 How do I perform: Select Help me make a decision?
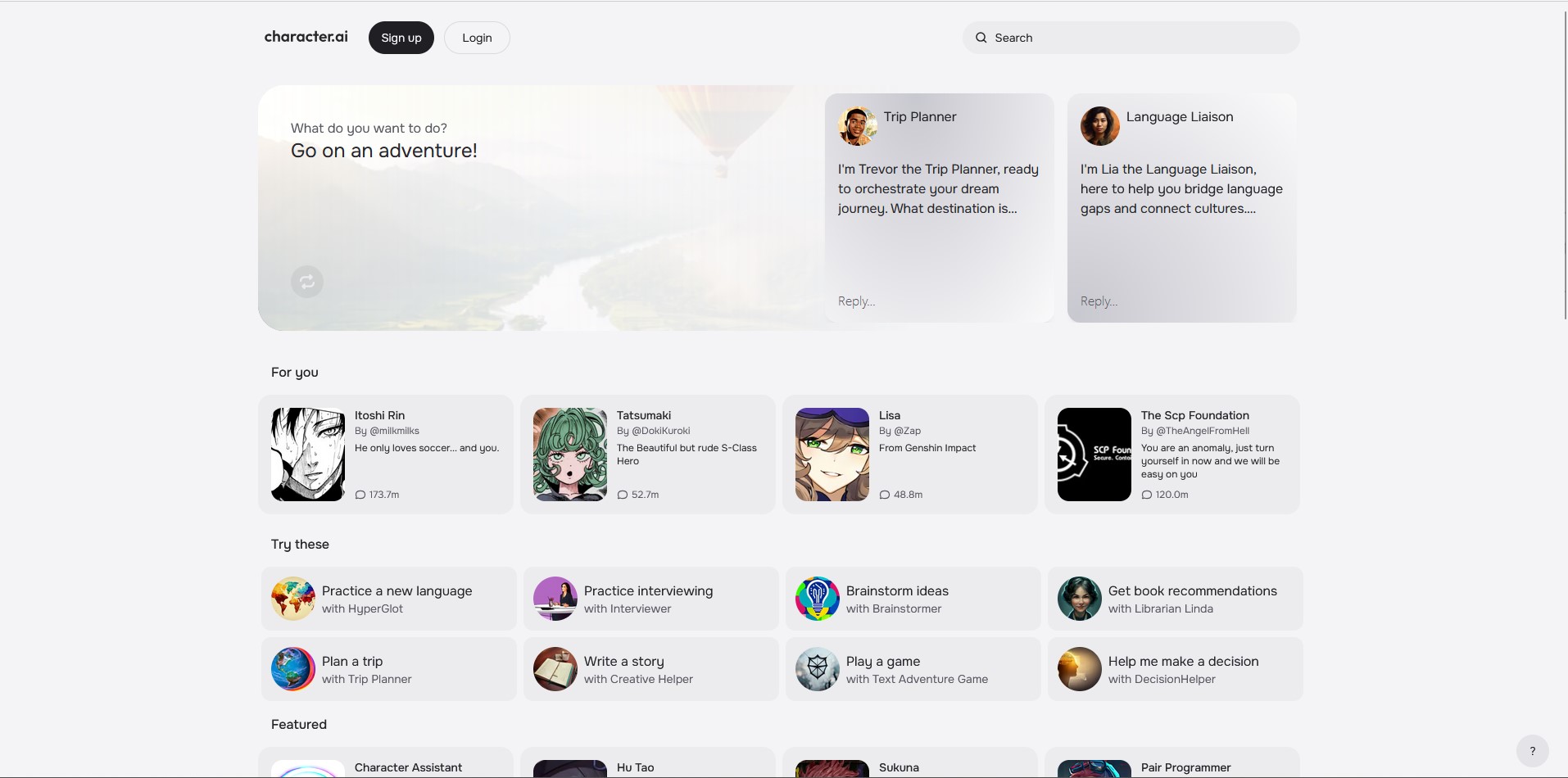click(1176, 669)
